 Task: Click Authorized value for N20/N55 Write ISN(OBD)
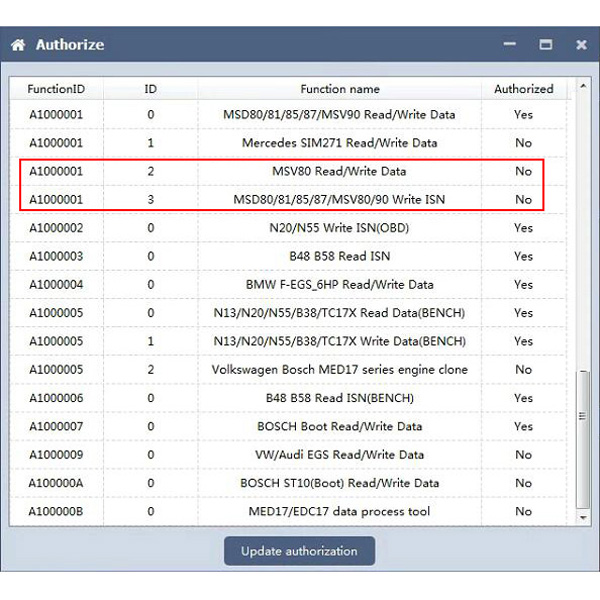523,228
